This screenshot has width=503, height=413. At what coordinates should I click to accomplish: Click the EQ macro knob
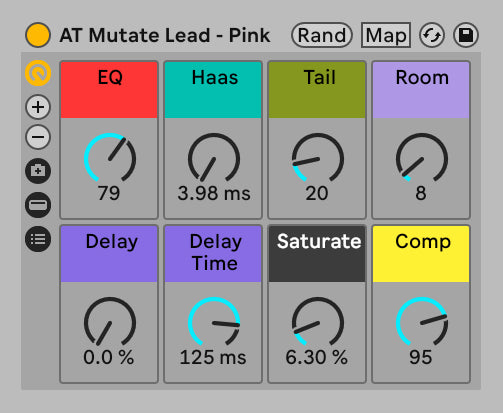(x=110, y=158)
